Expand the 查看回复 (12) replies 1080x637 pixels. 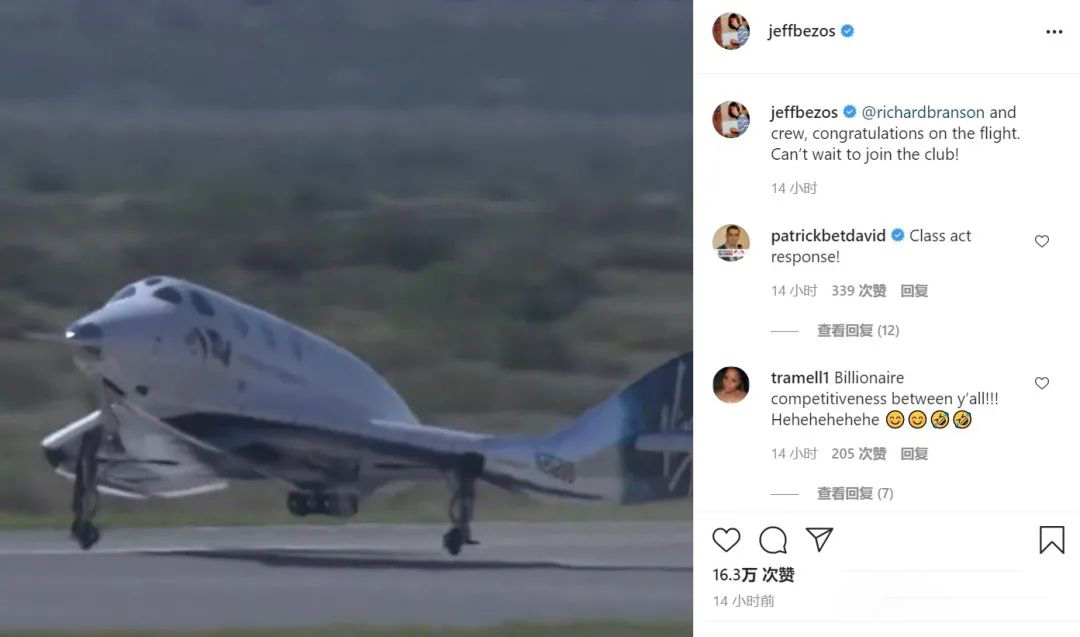pos(858,331)
